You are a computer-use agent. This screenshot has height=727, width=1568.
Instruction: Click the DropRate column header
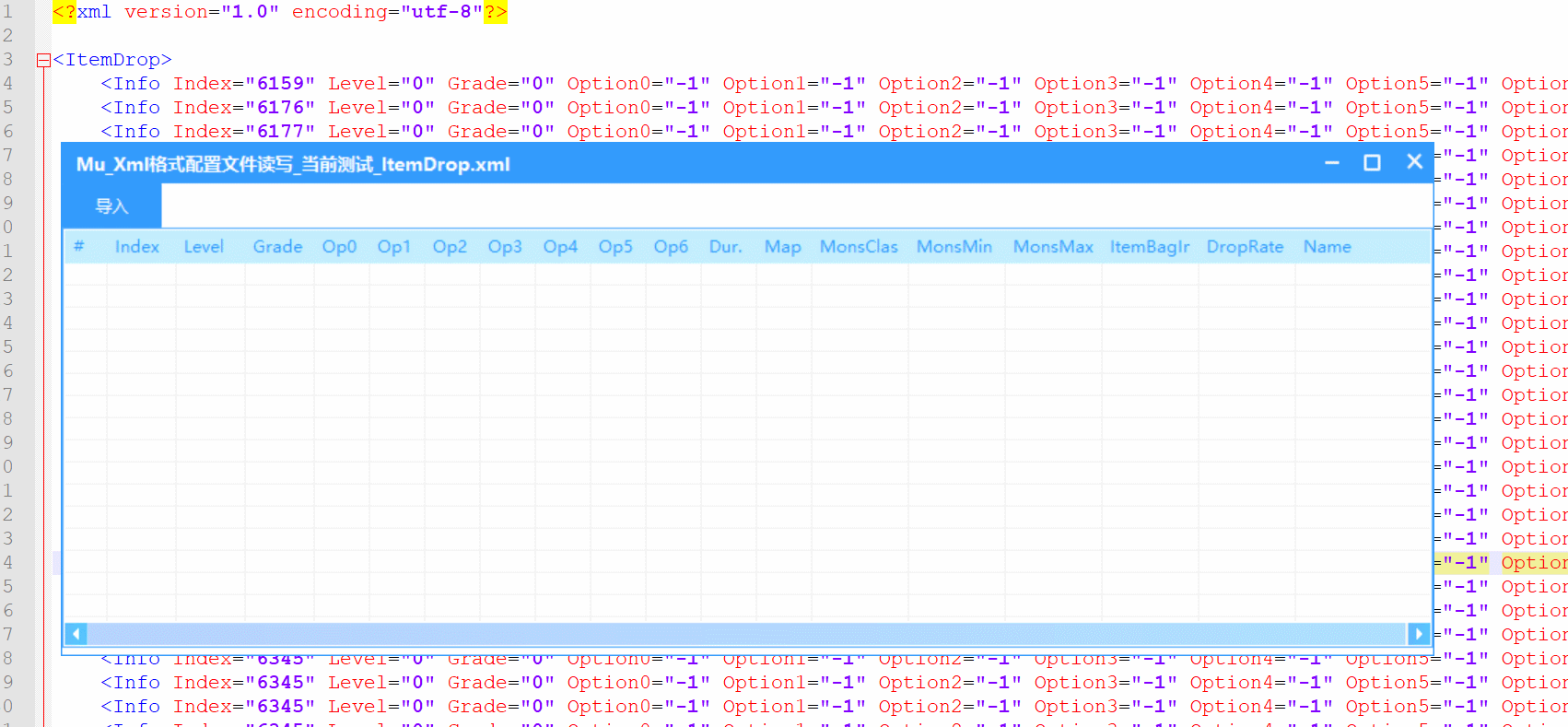[1245, 247]
